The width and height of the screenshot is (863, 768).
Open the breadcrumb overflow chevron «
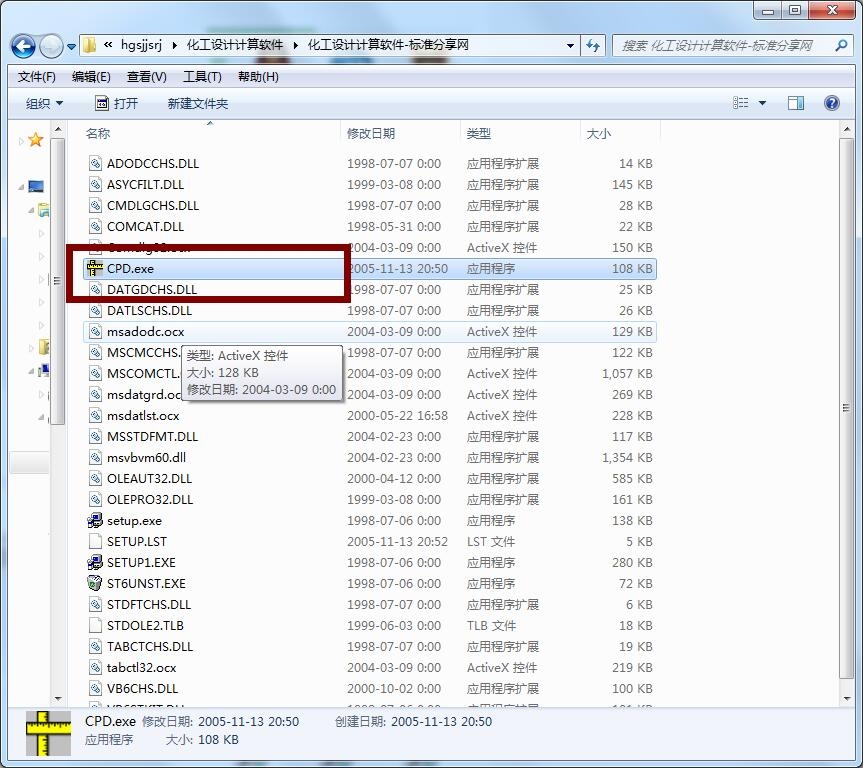click(x=108, y=45)
